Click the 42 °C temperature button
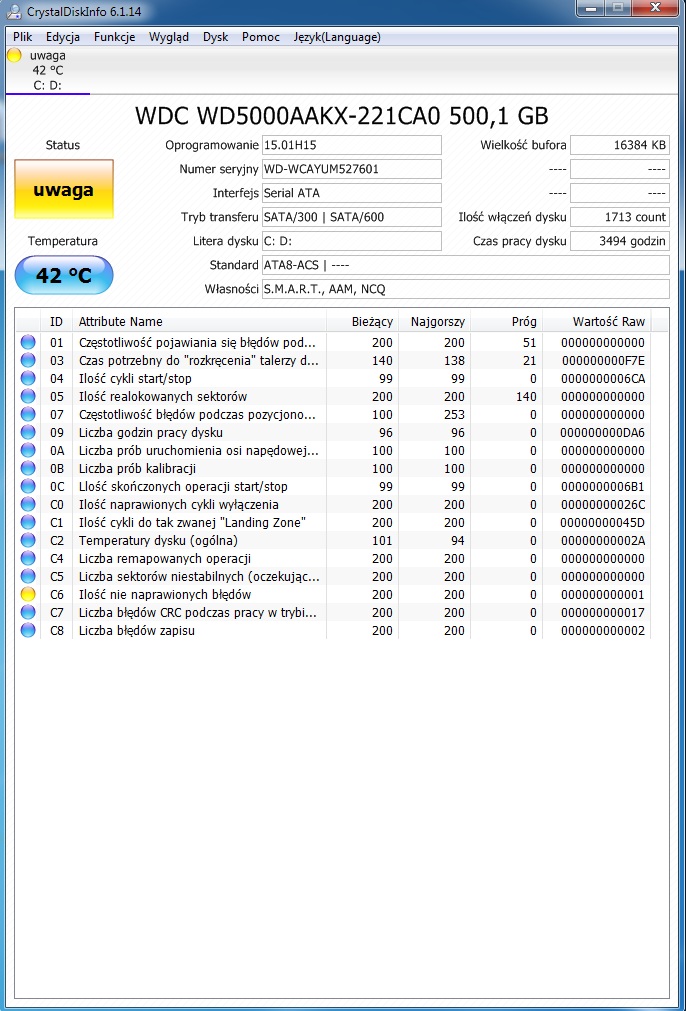The image size is (686, 1011). click(x=64, y=275)
